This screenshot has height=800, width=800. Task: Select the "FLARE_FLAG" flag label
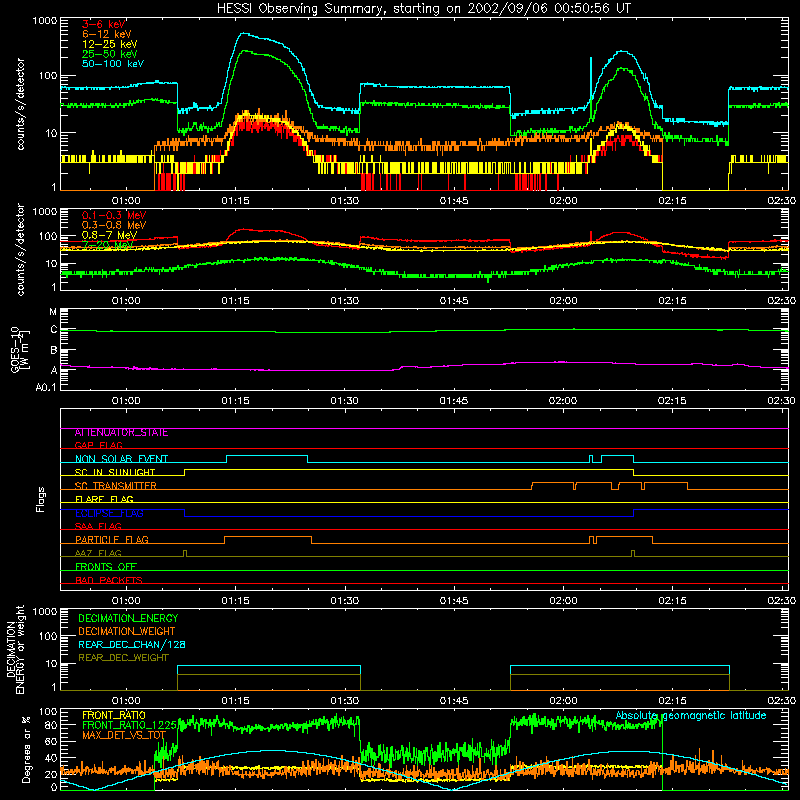[x=104, y=499]
